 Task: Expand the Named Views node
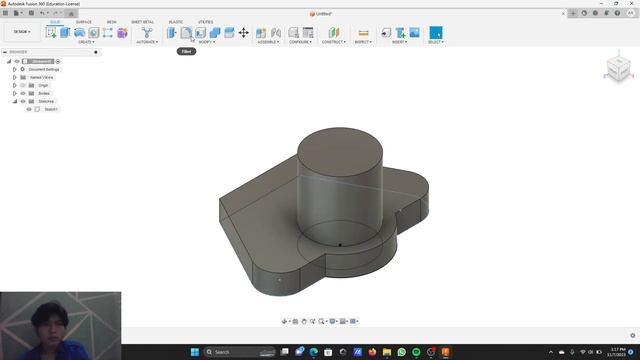tap(15, 77)
